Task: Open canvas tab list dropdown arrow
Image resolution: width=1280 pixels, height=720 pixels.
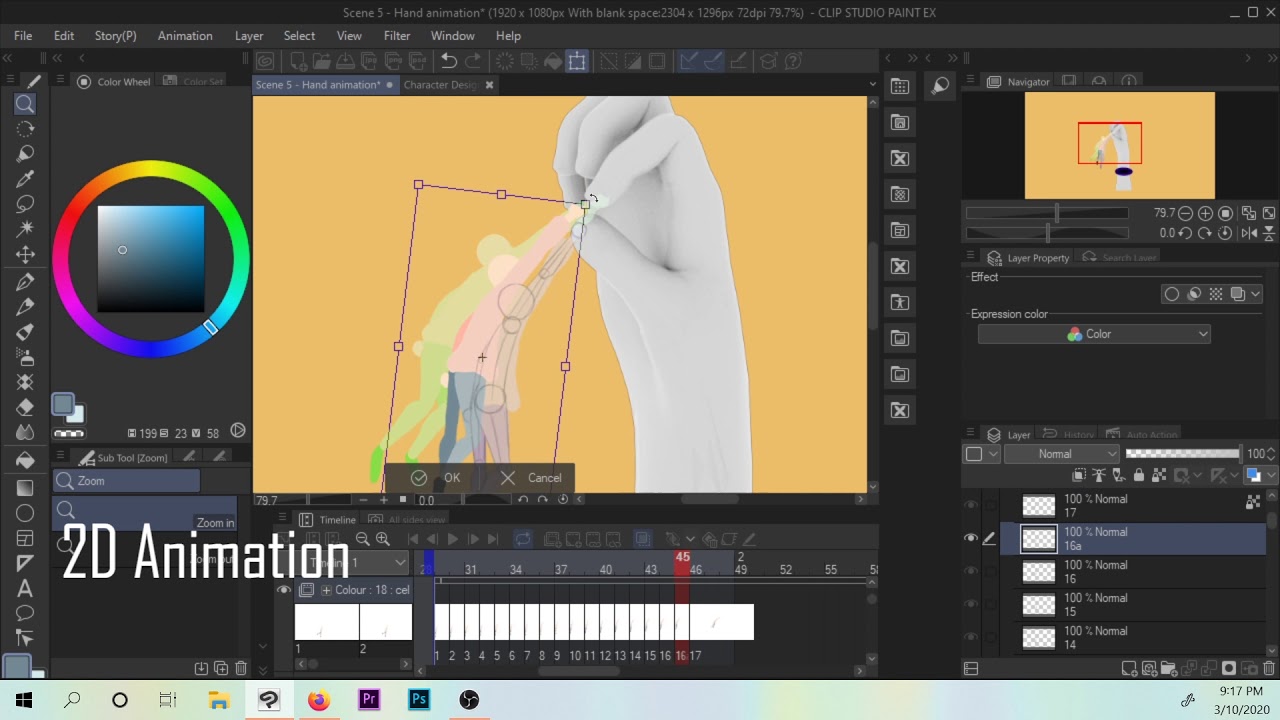Action: pyautogui.click(x=872, y=85)
